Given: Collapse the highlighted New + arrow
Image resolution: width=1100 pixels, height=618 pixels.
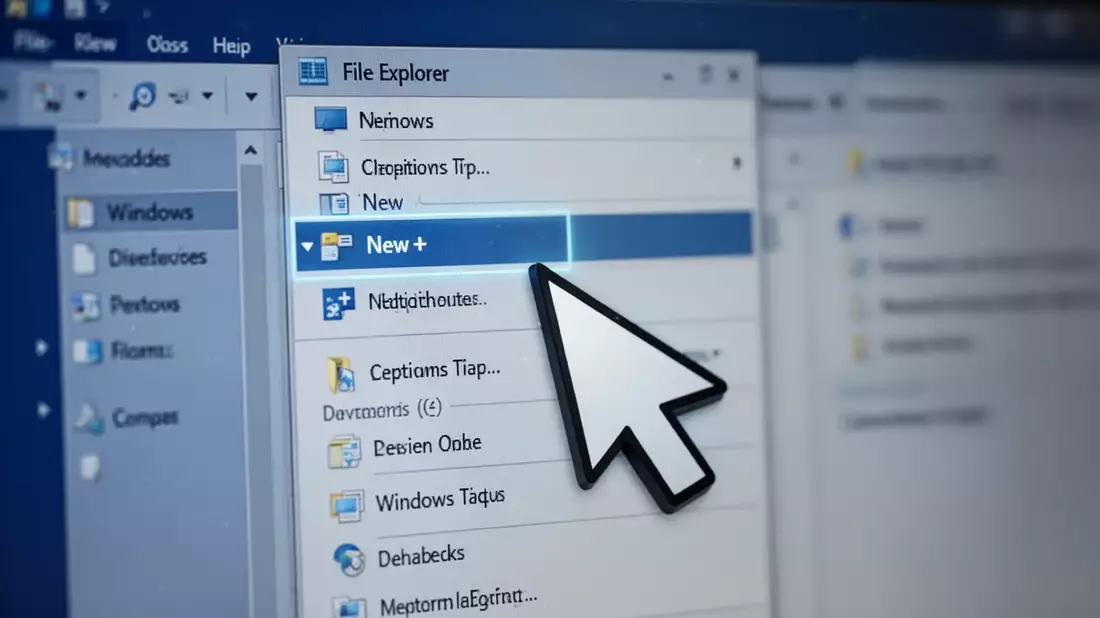Looking at the screenshot, I should (x=307, y=246).
